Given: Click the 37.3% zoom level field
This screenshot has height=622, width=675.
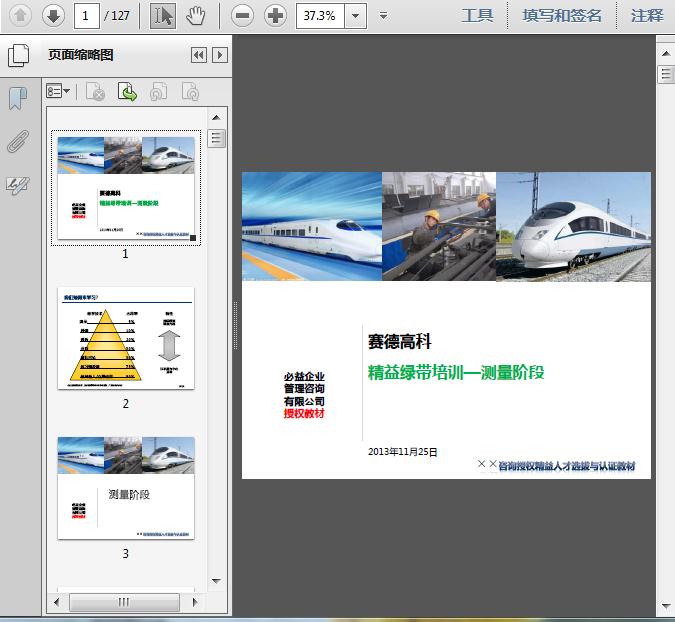Looking at the screenshot, I should [320, 16].
